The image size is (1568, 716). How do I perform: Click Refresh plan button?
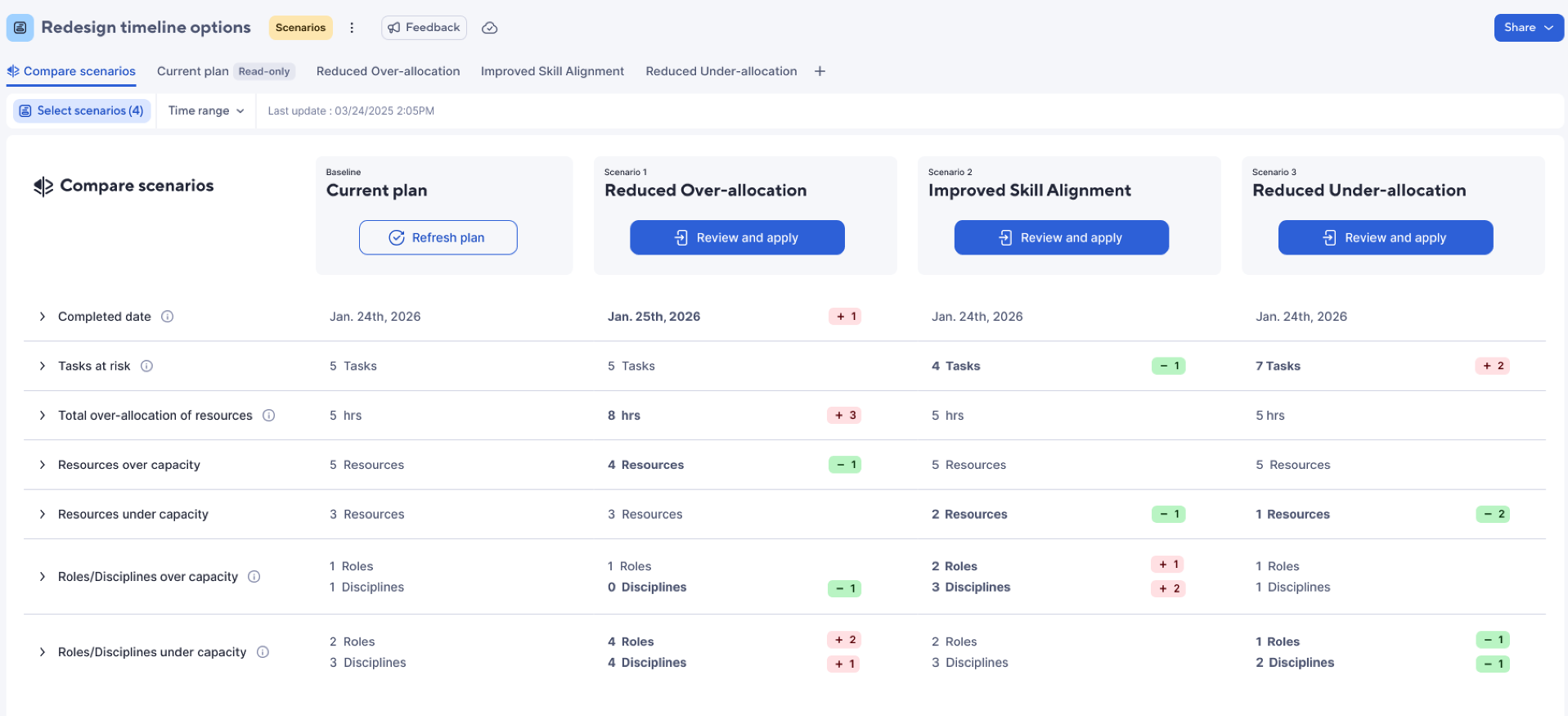click(x=438, y=237)
